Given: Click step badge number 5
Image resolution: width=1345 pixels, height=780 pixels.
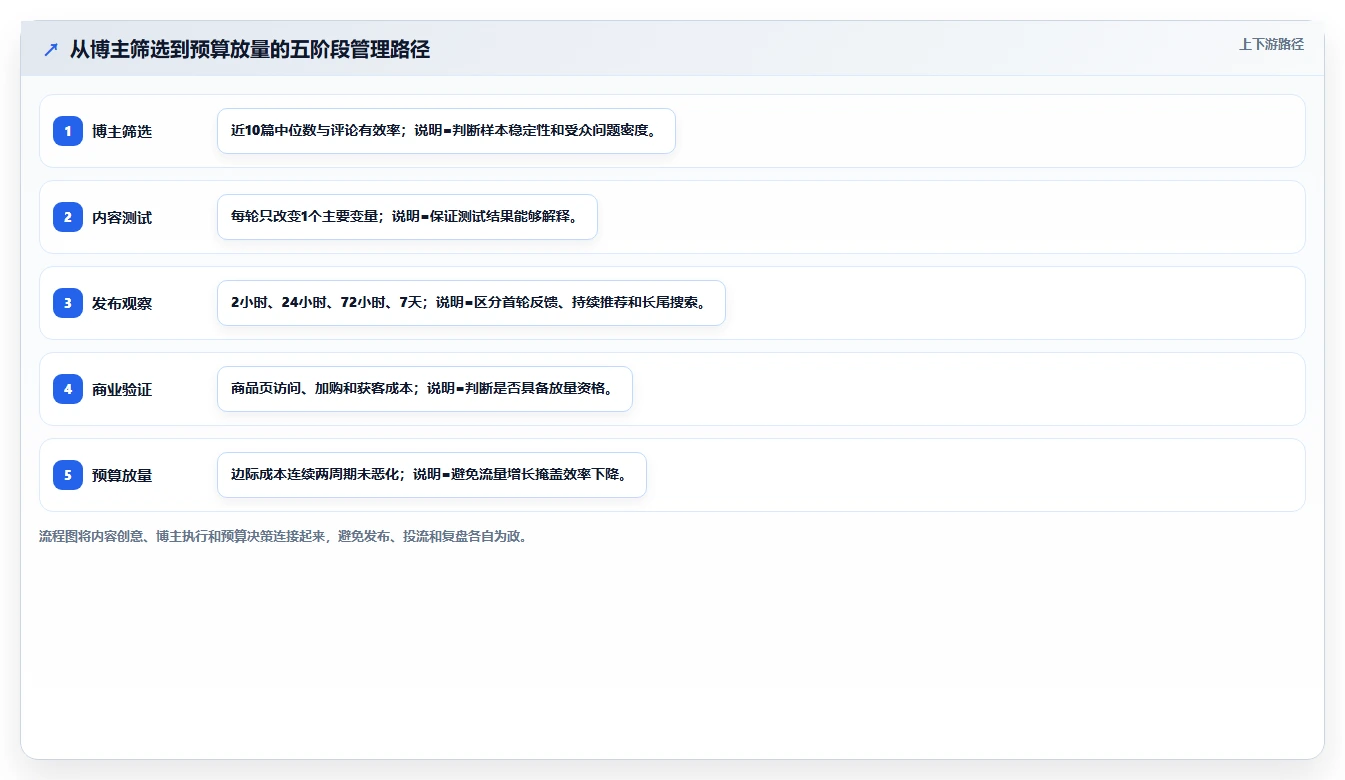Looking at the screenshot, I should tap(68, 475).
